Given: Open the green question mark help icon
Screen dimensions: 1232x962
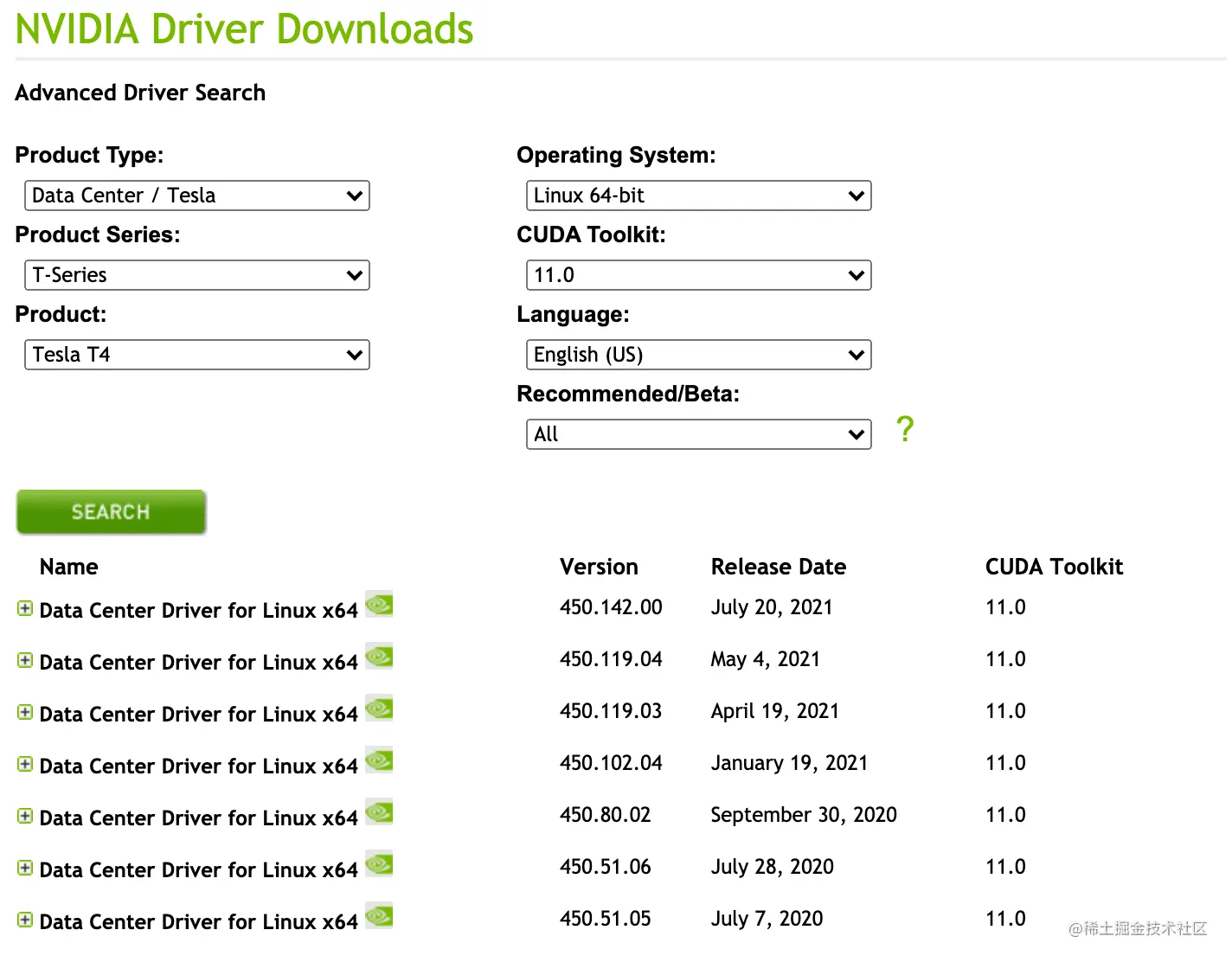Looking at the screenshot, I should [x=905, y=429].
